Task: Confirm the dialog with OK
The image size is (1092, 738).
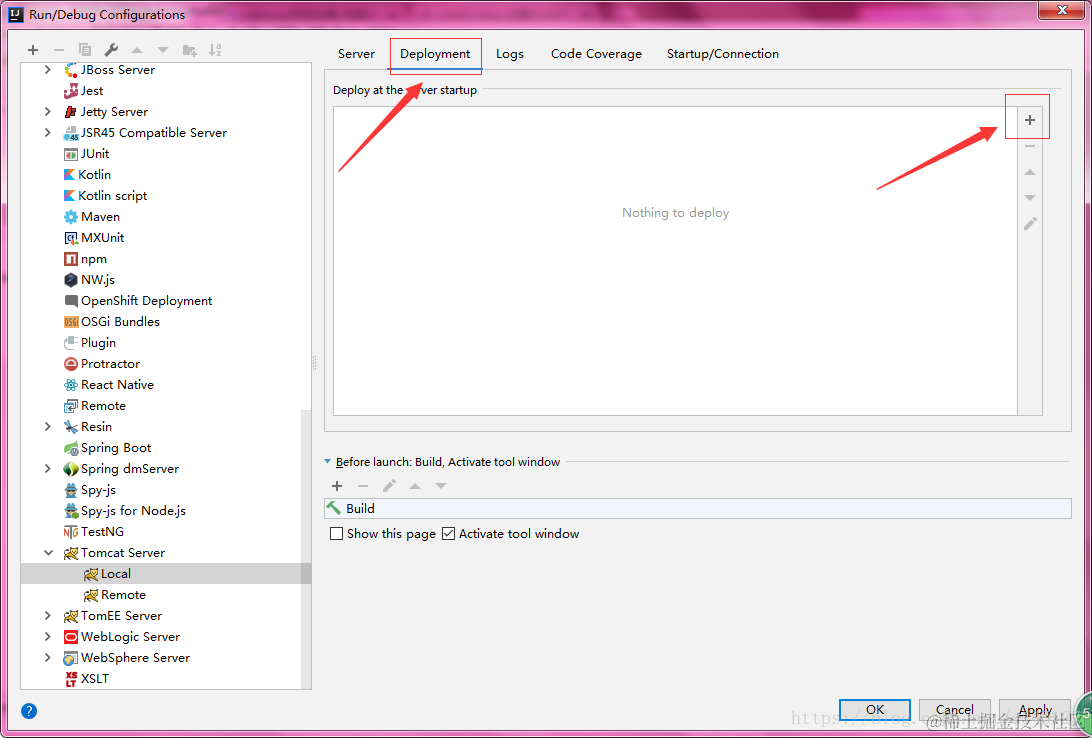Action: point(875,710)
